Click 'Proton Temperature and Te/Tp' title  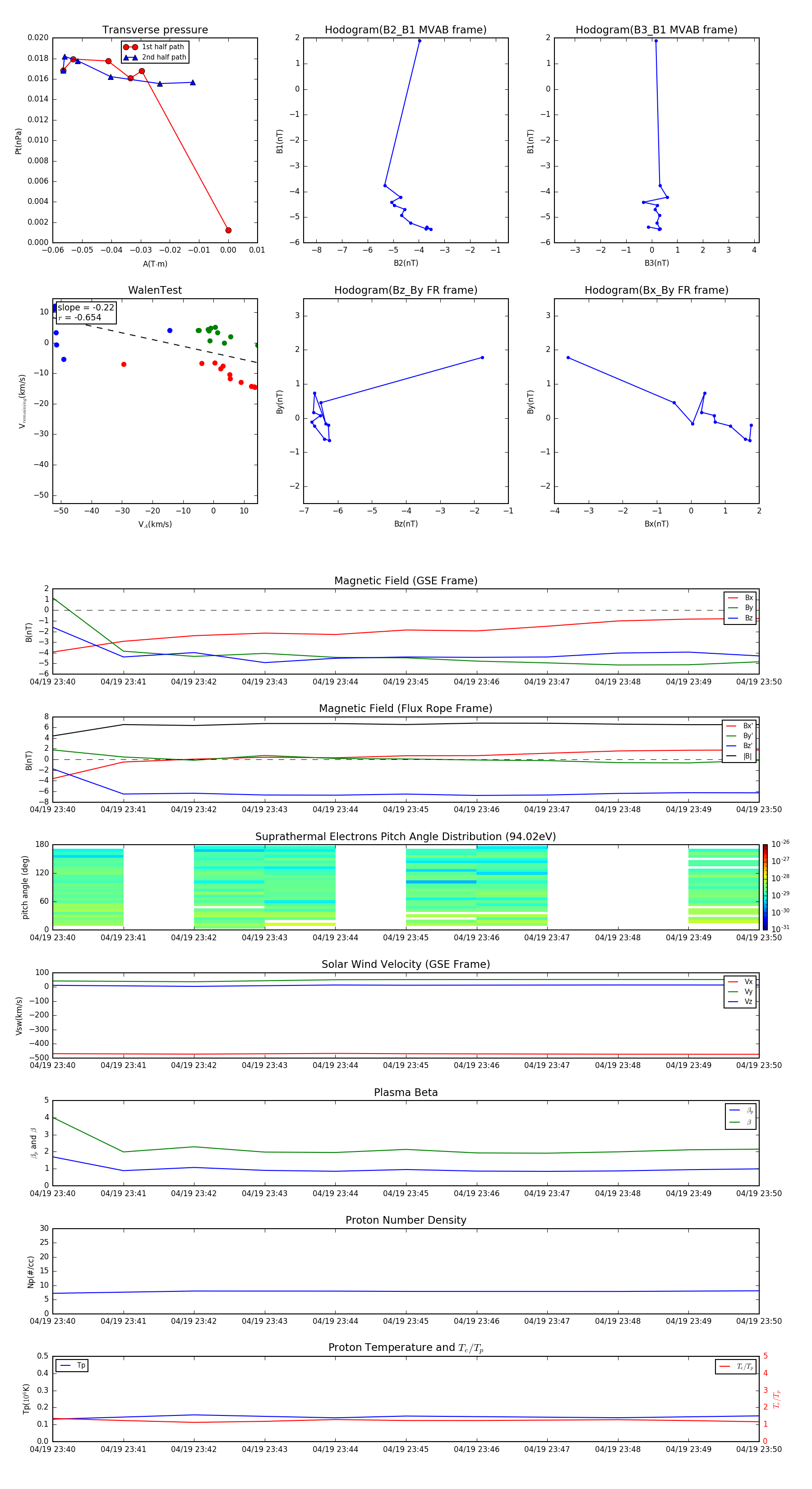[406, 1347]
